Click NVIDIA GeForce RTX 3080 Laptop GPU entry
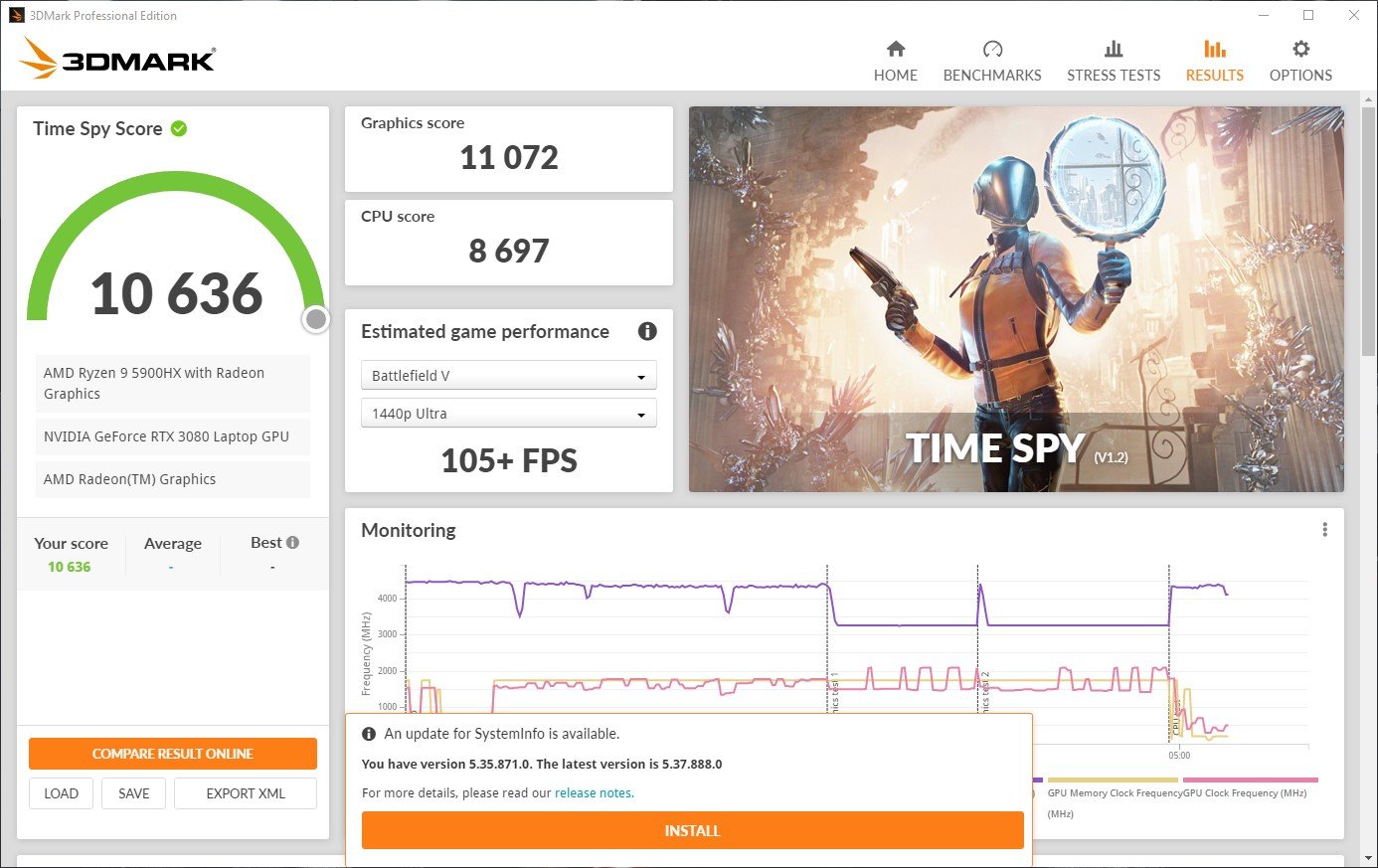The width and height of the screenshot is (1378, 868). click(x=173, y=436)
